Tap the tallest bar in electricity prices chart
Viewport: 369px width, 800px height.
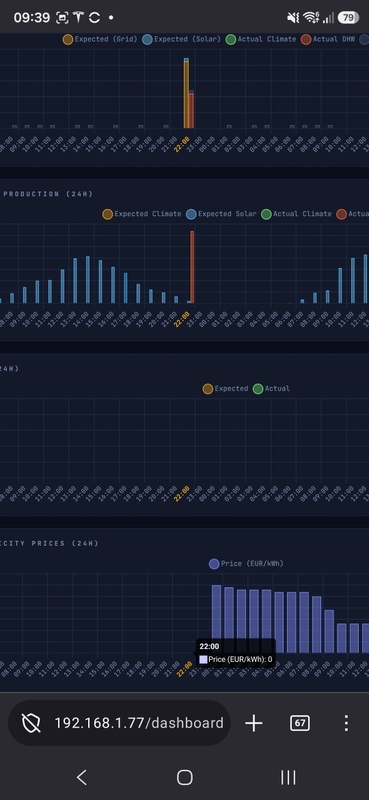(216, 619)
